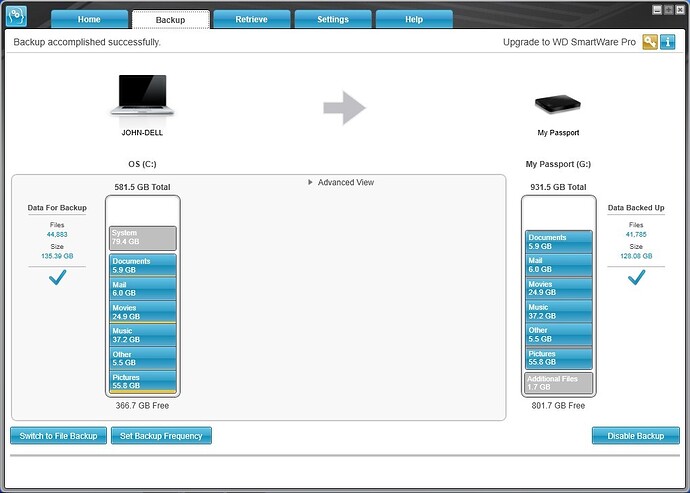The image size is (690, 493).
Task: Click the Data For Backup heading
Action: (x=57, y=208)
